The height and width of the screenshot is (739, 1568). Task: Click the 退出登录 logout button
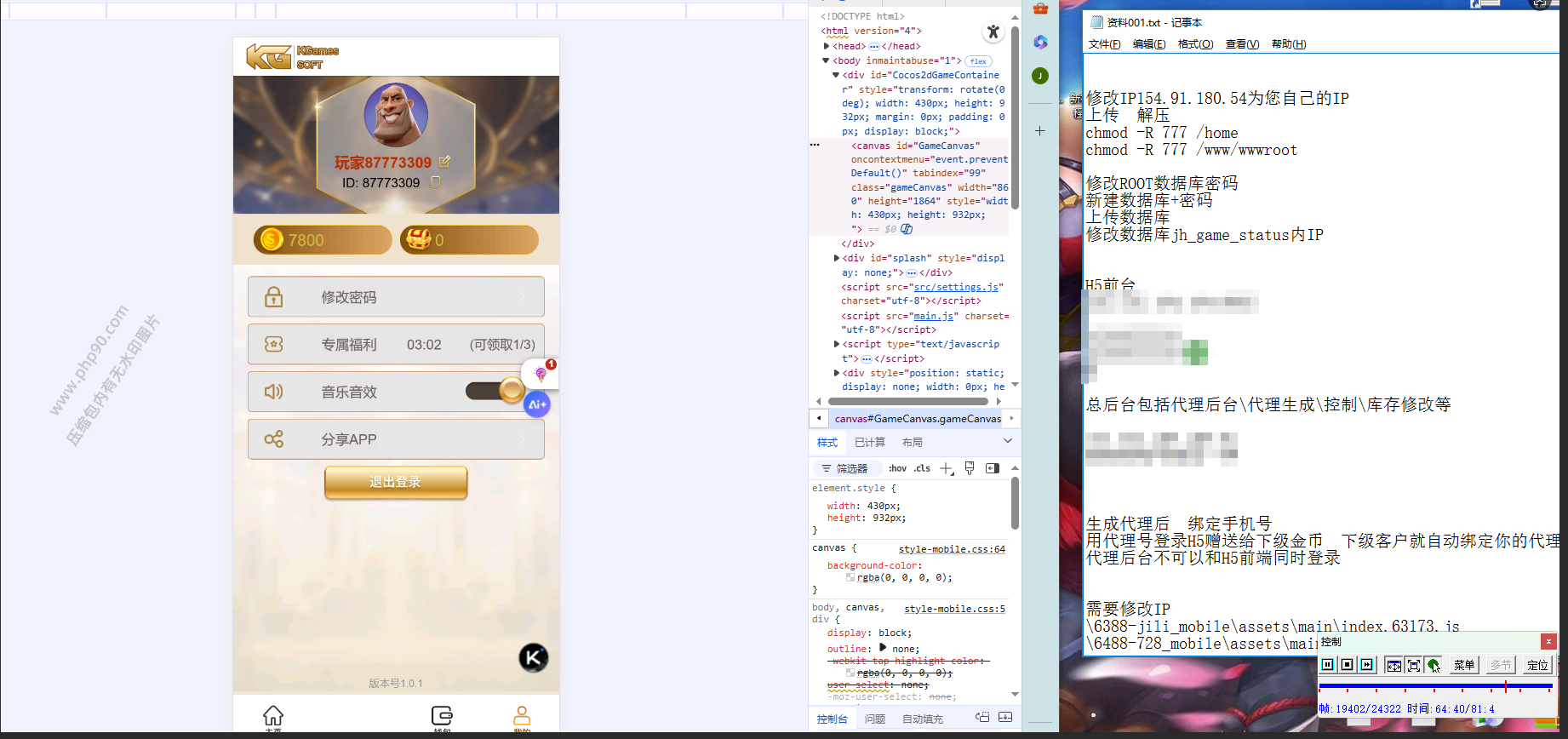396,482
